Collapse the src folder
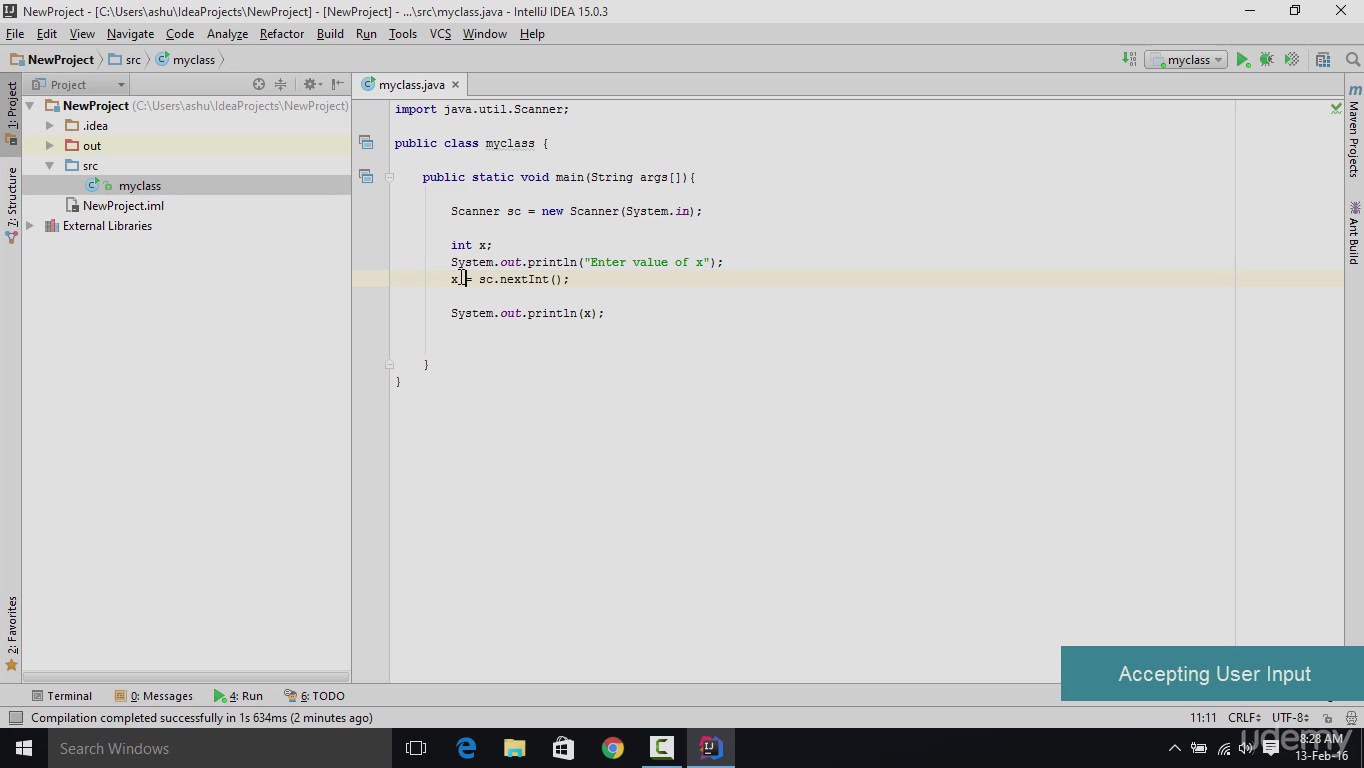1364x768 pixels. pyautogui.click(x=49, y=166)
